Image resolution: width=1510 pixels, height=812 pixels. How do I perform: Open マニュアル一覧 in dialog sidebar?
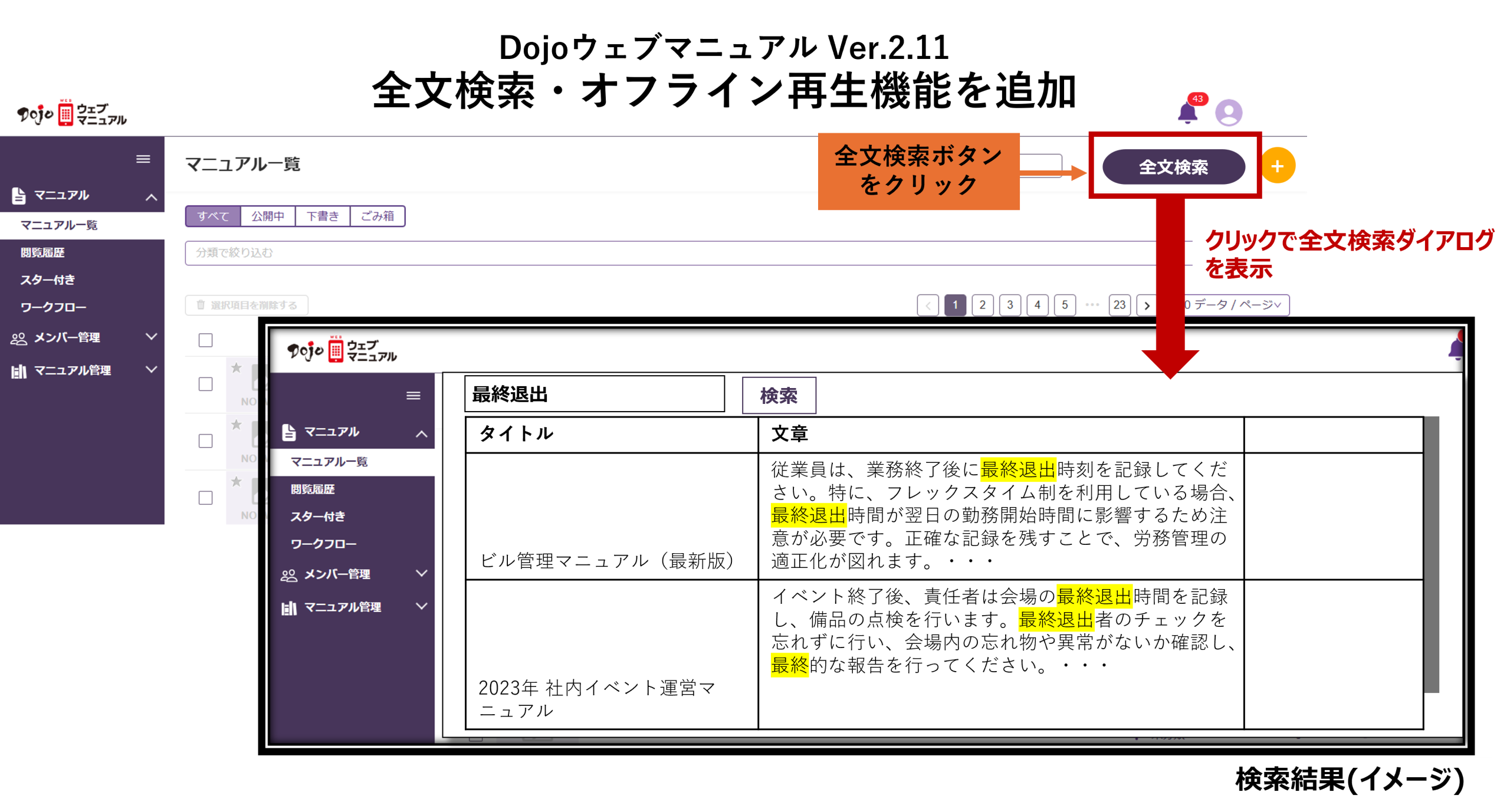[352, 462]
